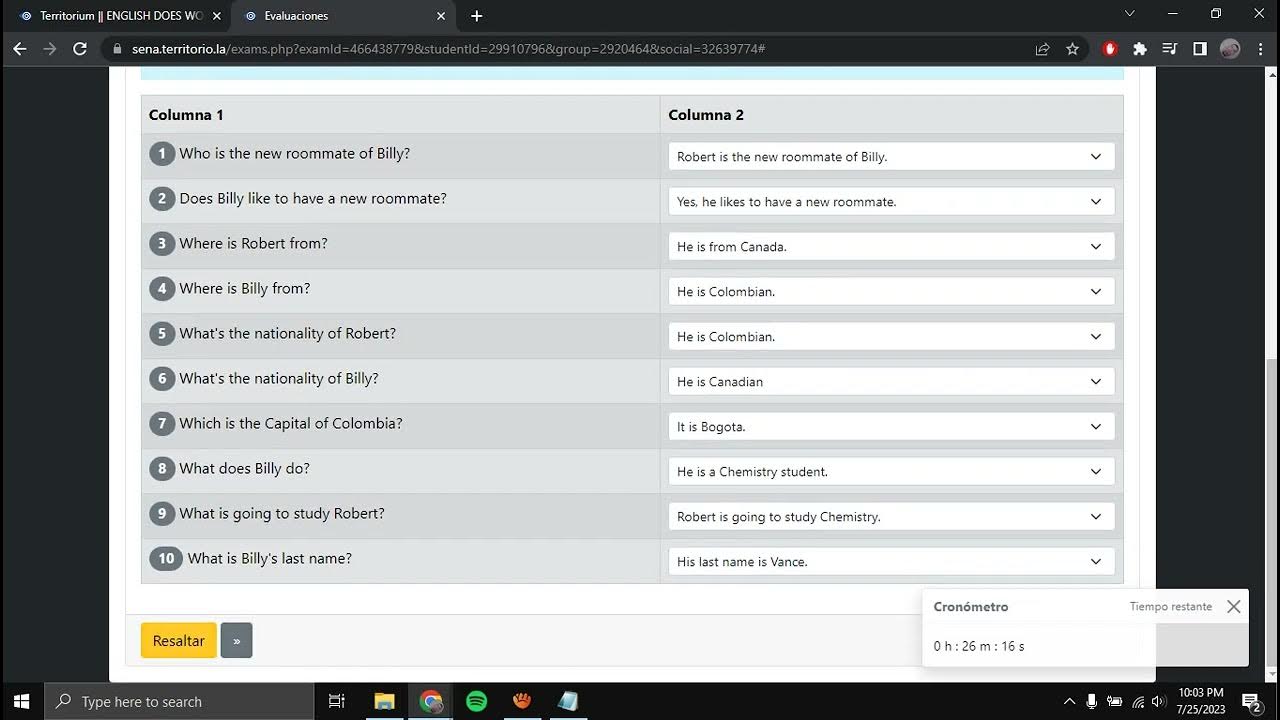Open dropdown for 'Where is Robert from?'
This screenshot has width=1280, height=720.
coord(891,247)
